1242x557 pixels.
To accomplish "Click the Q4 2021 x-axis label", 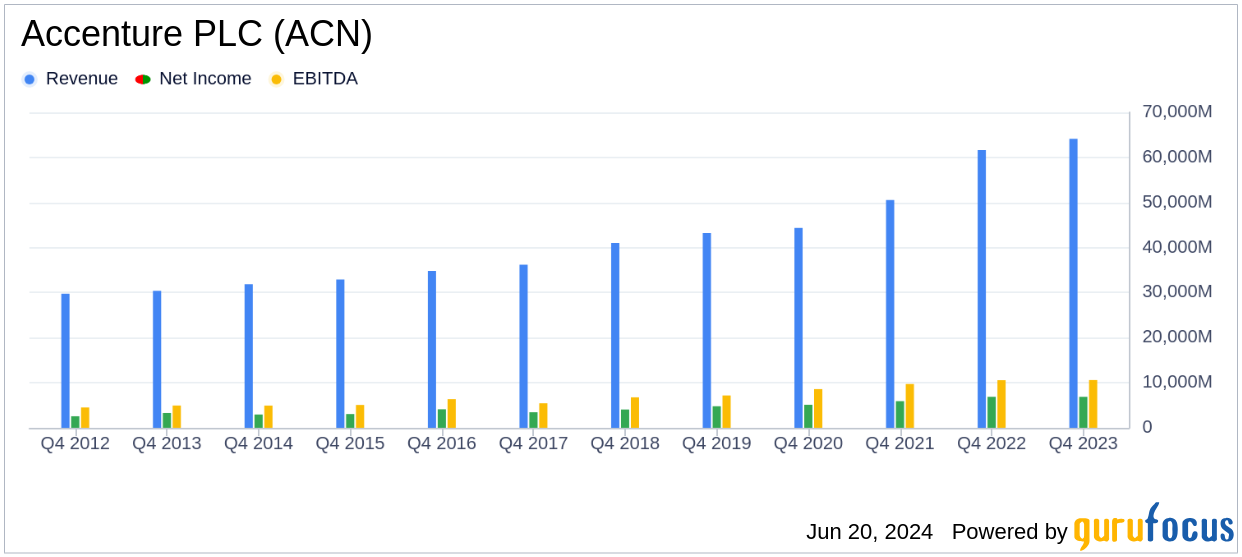I will pos(900,443).
